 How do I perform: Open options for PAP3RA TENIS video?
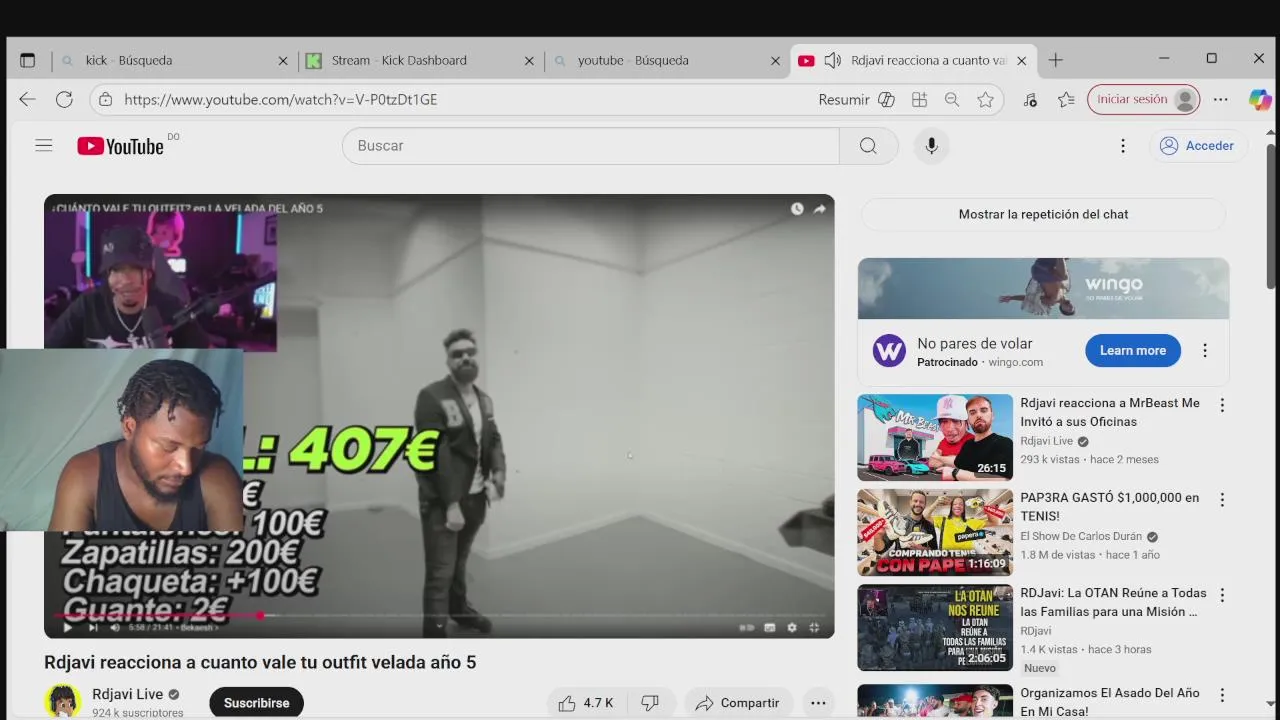pyautogui.click(x=1221, y=500)
